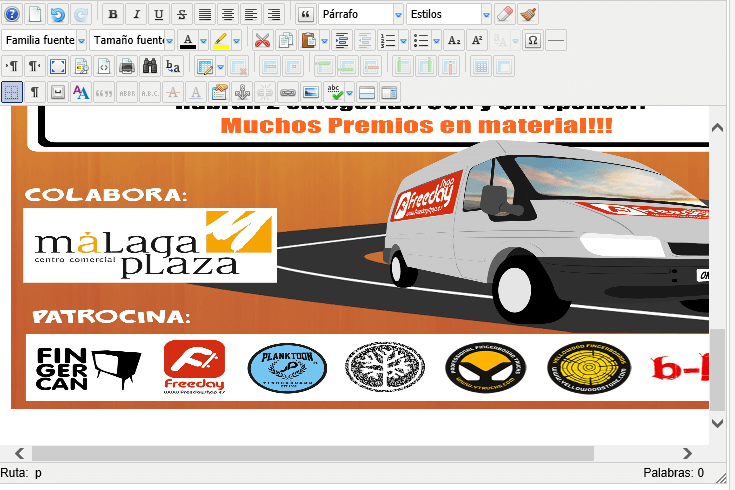Insert a numbered list
Screen dimensions: 735x490
point(388,40)
